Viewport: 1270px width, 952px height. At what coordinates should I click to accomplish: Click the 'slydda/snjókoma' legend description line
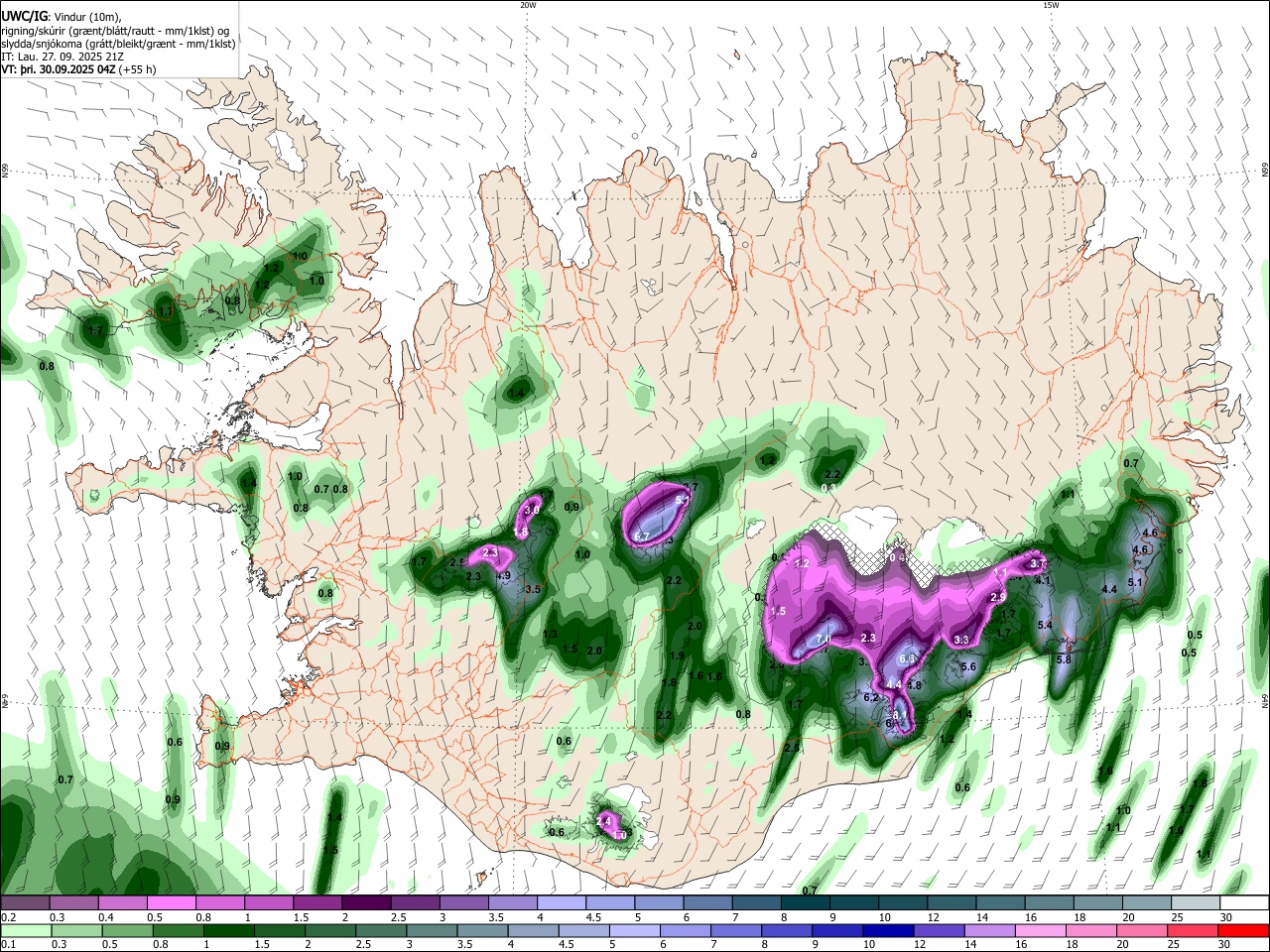click(118, 44)
